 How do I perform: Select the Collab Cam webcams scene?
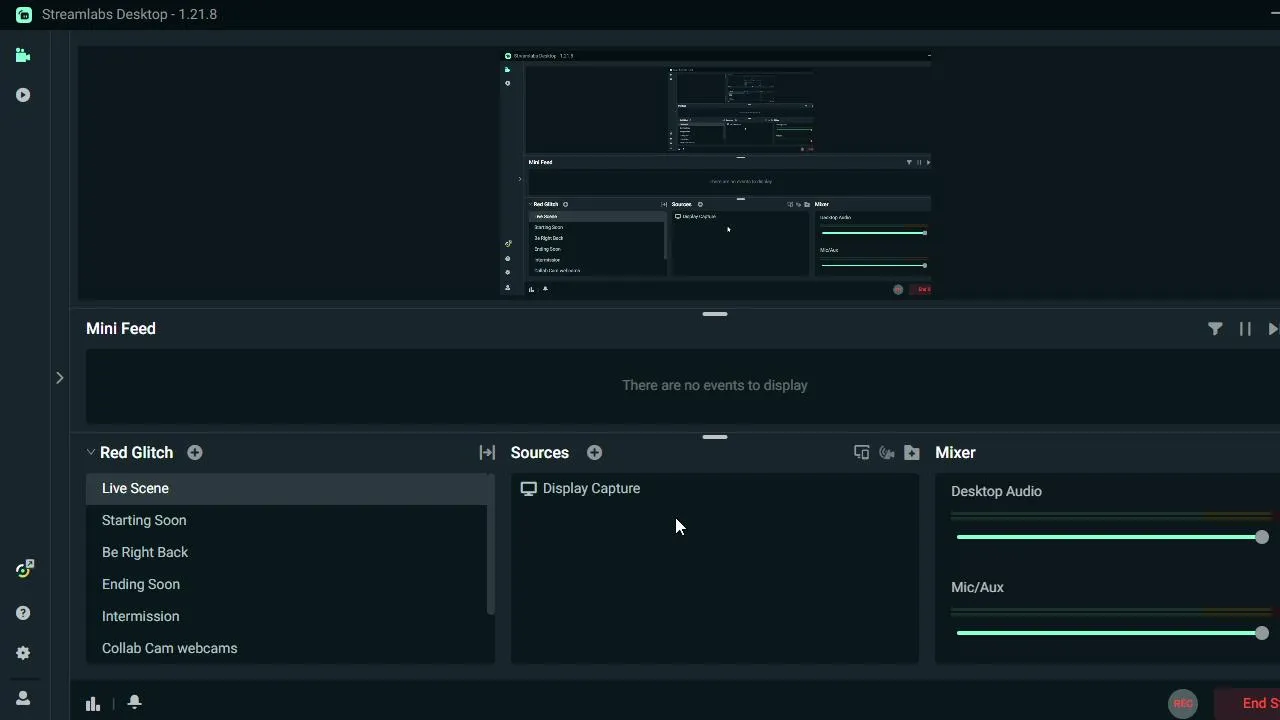(286, 649)
